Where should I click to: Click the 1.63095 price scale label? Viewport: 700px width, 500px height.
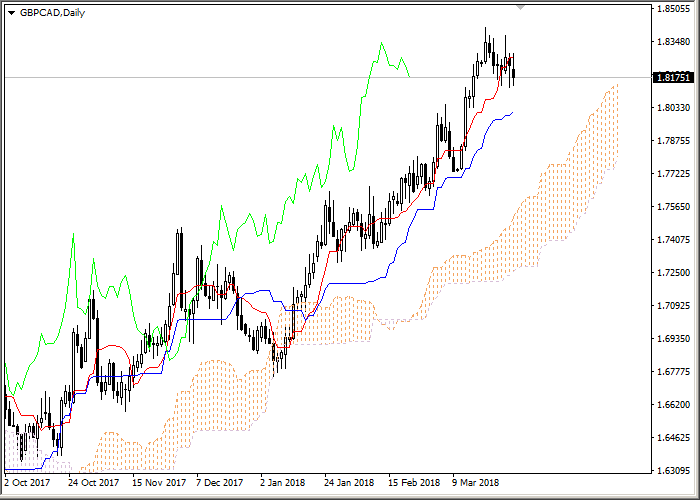pos(674,471)
